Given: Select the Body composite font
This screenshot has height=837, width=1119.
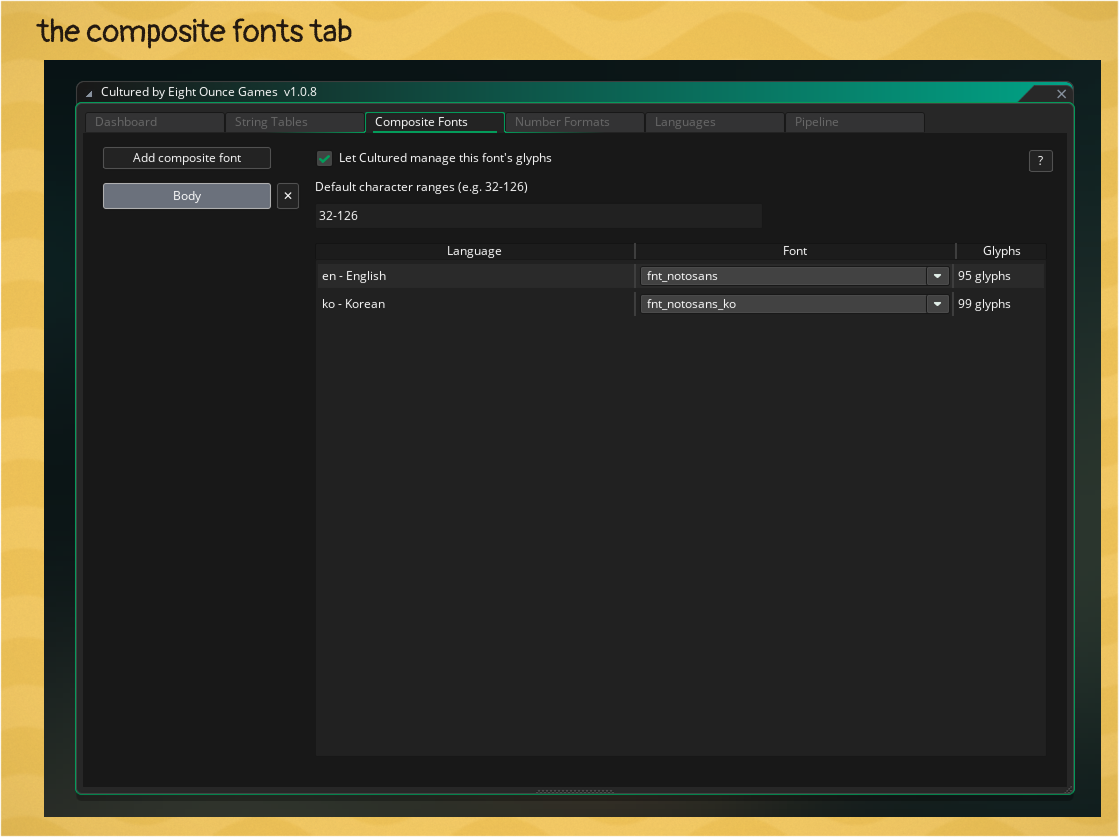Looking at the screenshot, I should coord(187,196).
